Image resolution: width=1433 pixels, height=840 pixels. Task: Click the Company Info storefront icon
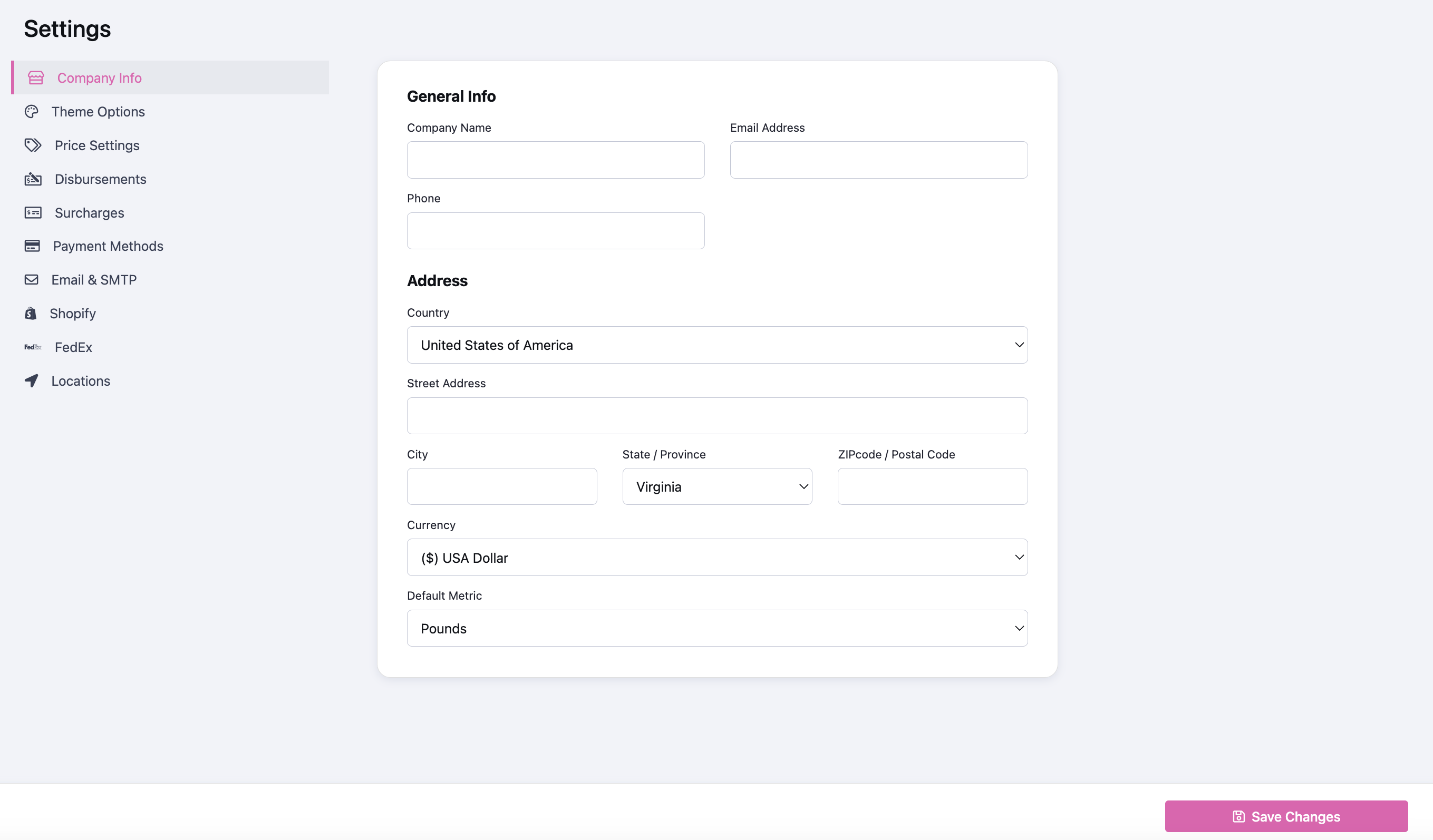36,78
